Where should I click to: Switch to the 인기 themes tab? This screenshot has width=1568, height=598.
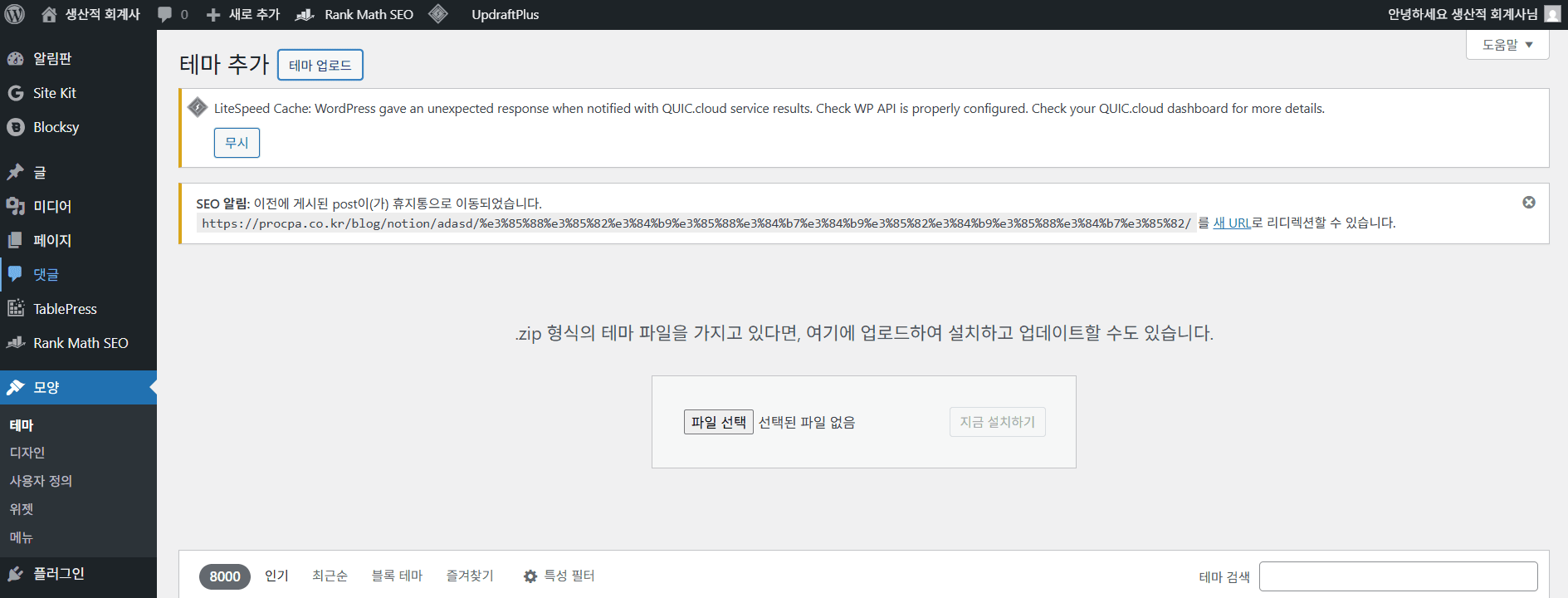point(276,576)
